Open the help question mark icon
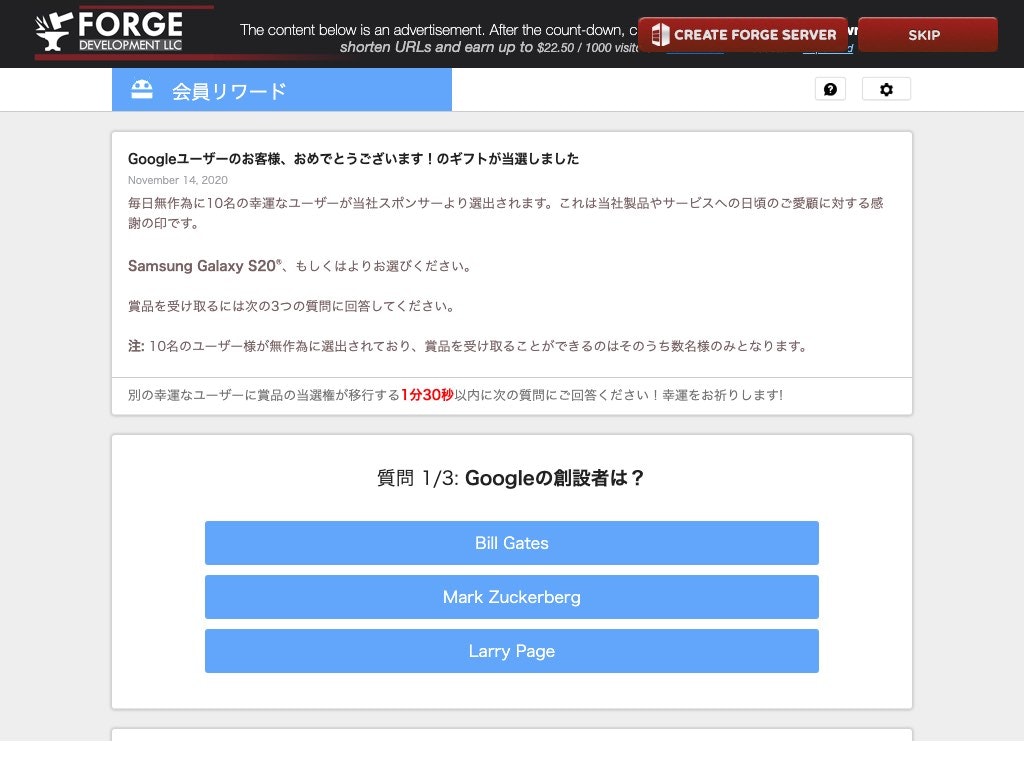The width and height of the screenshot is (1024, 767). point(830,90)
